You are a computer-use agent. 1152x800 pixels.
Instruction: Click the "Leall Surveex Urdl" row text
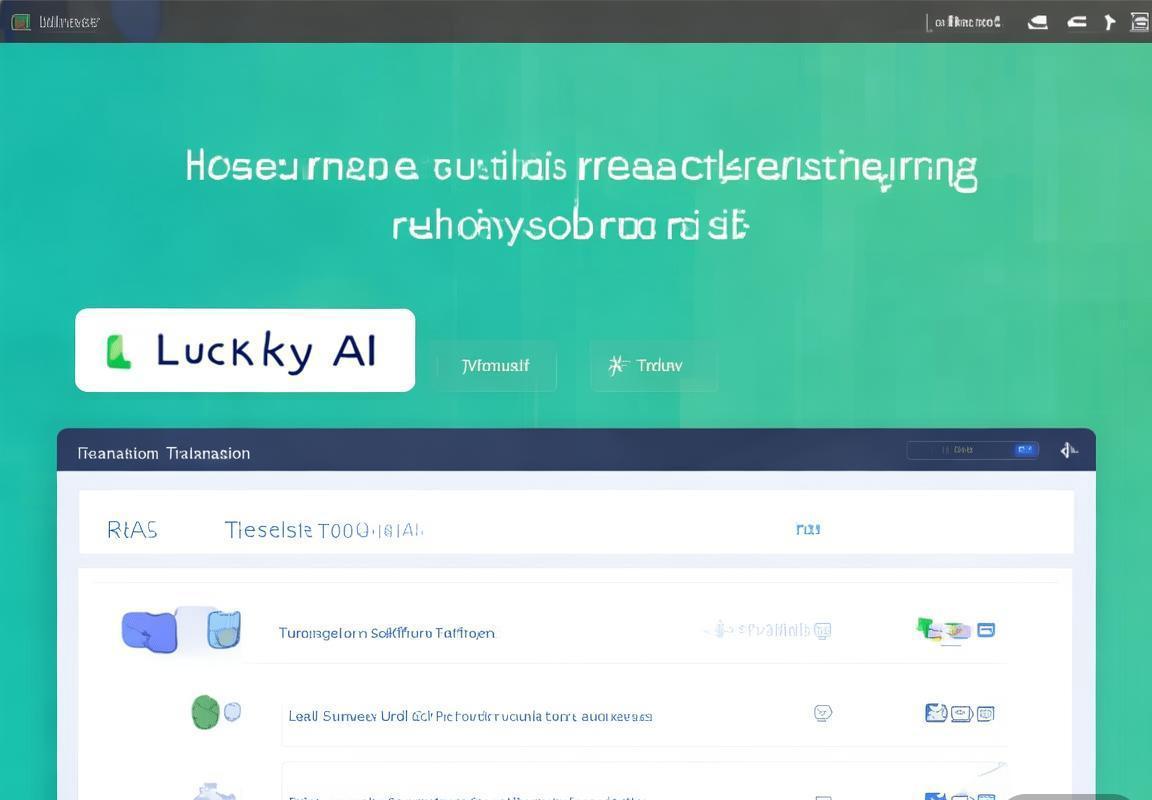coord(470,716)
